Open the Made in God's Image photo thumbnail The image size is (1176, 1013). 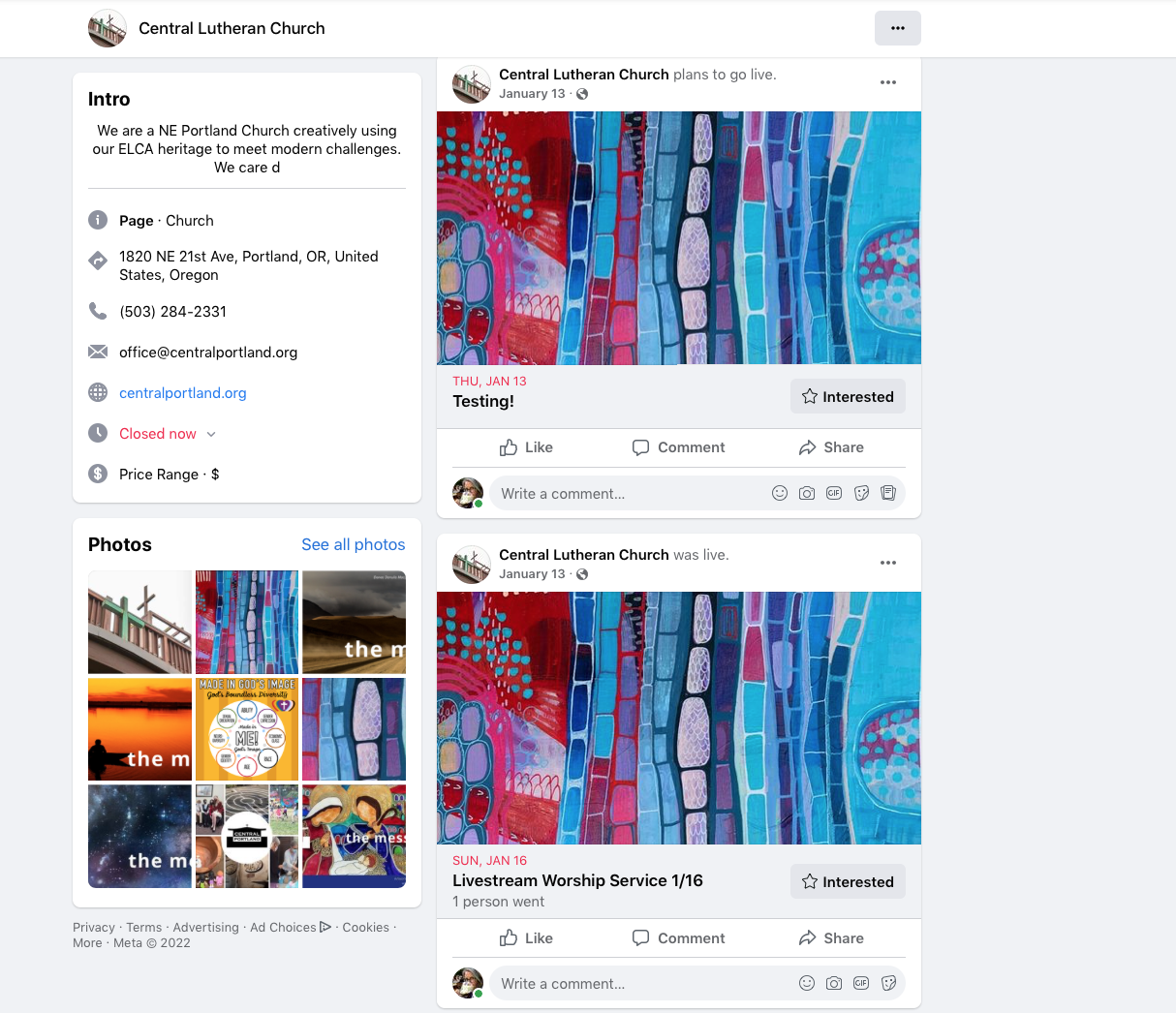click(247, 729)
